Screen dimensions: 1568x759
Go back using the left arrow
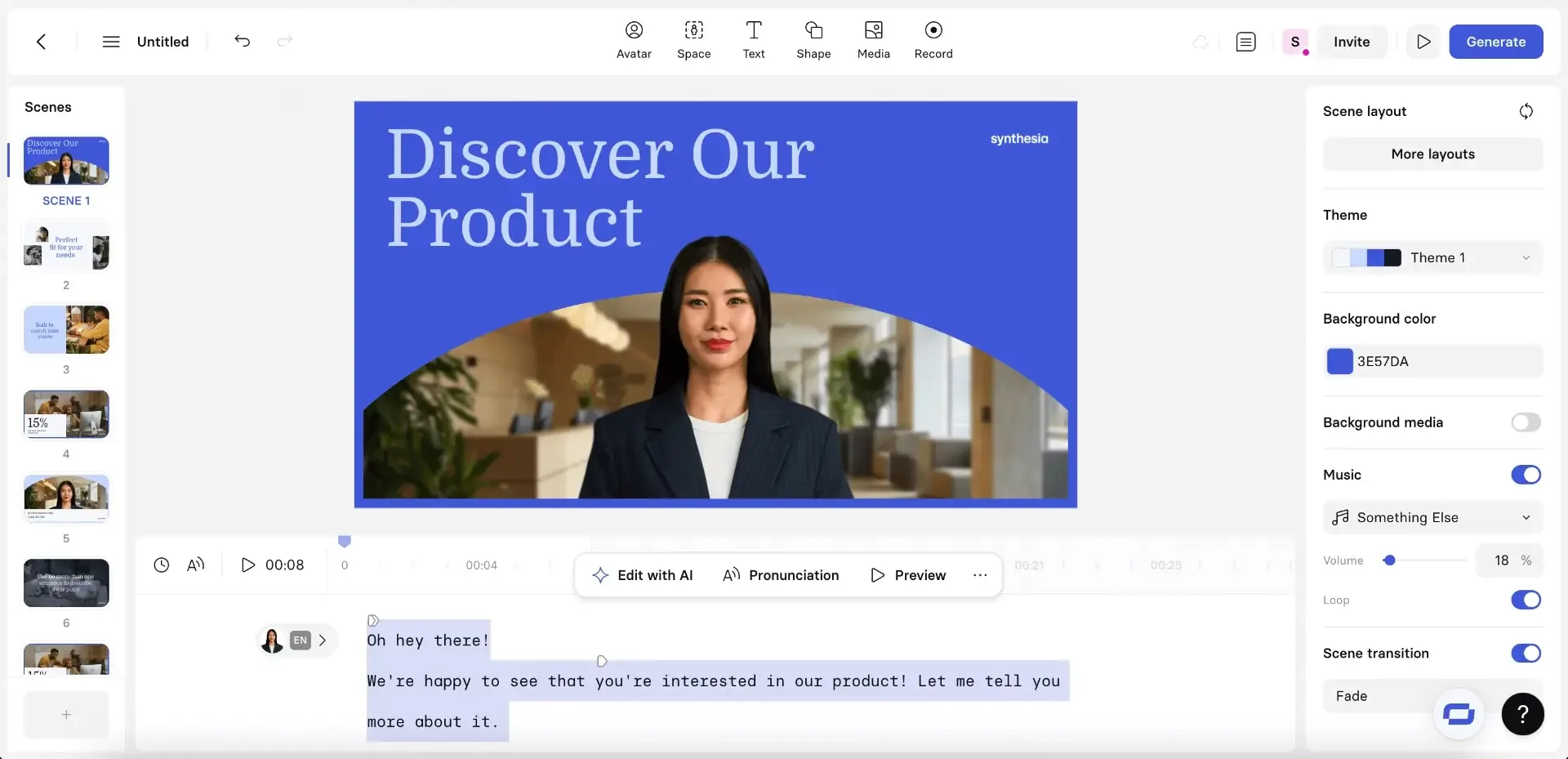(x=42, y=42)
